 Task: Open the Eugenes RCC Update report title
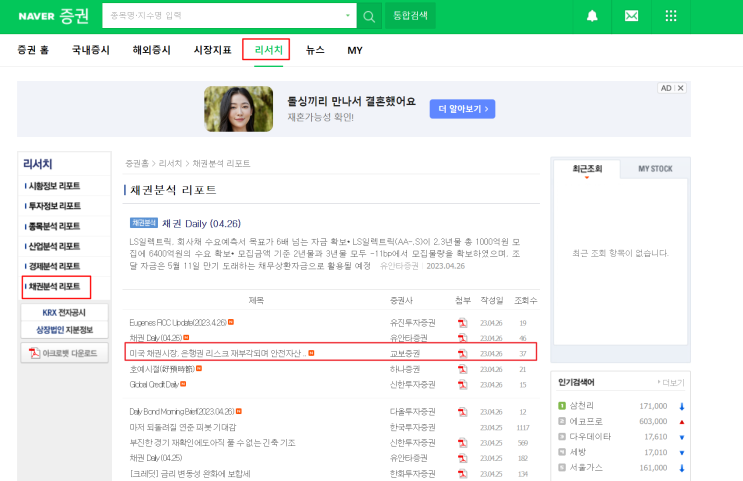(x=178, y=323)
